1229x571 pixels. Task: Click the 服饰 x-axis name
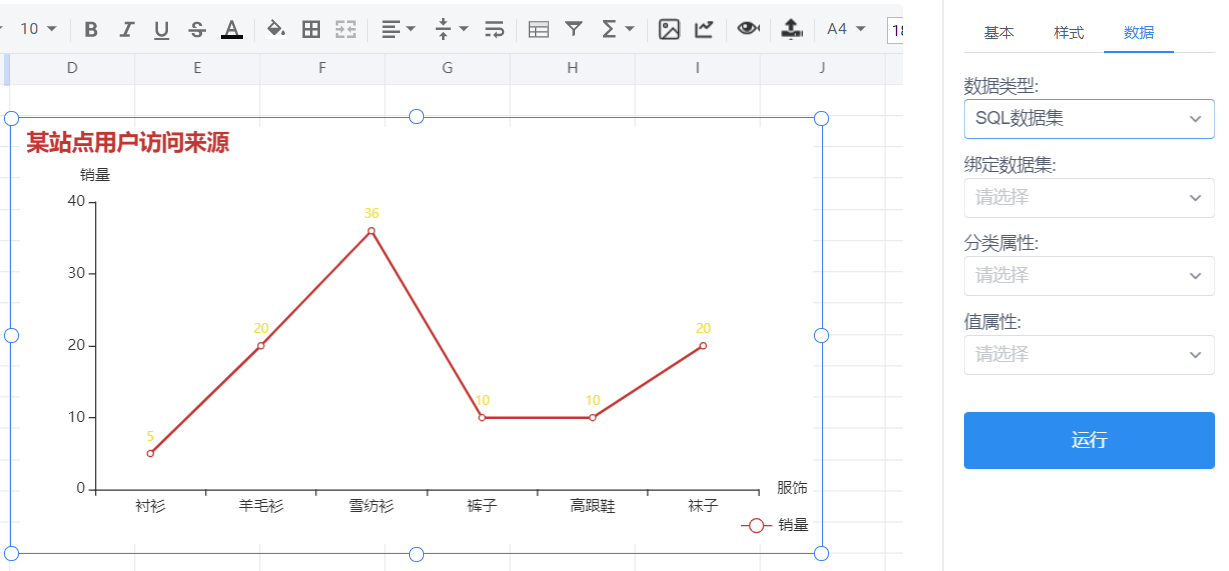pyautogui.click(x=792, y=488)
